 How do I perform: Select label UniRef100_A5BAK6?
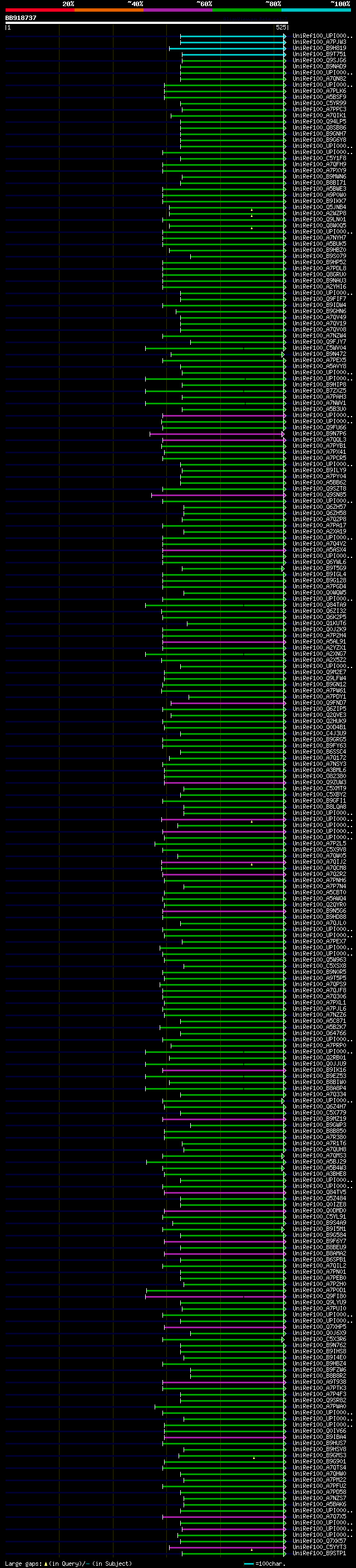click(319, 1503)
